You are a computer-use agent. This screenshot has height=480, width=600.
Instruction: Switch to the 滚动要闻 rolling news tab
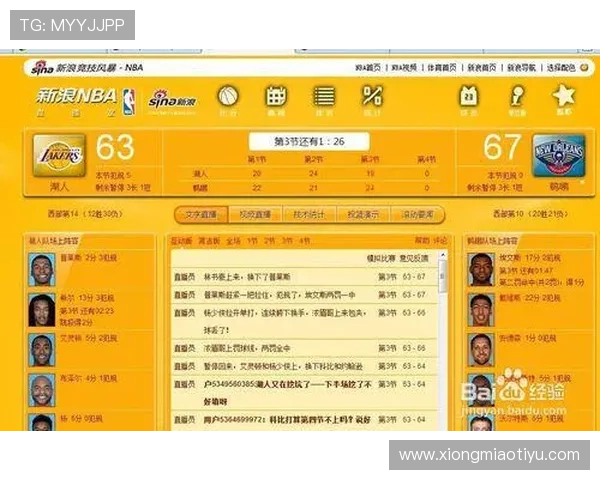(x=417, y=214)
